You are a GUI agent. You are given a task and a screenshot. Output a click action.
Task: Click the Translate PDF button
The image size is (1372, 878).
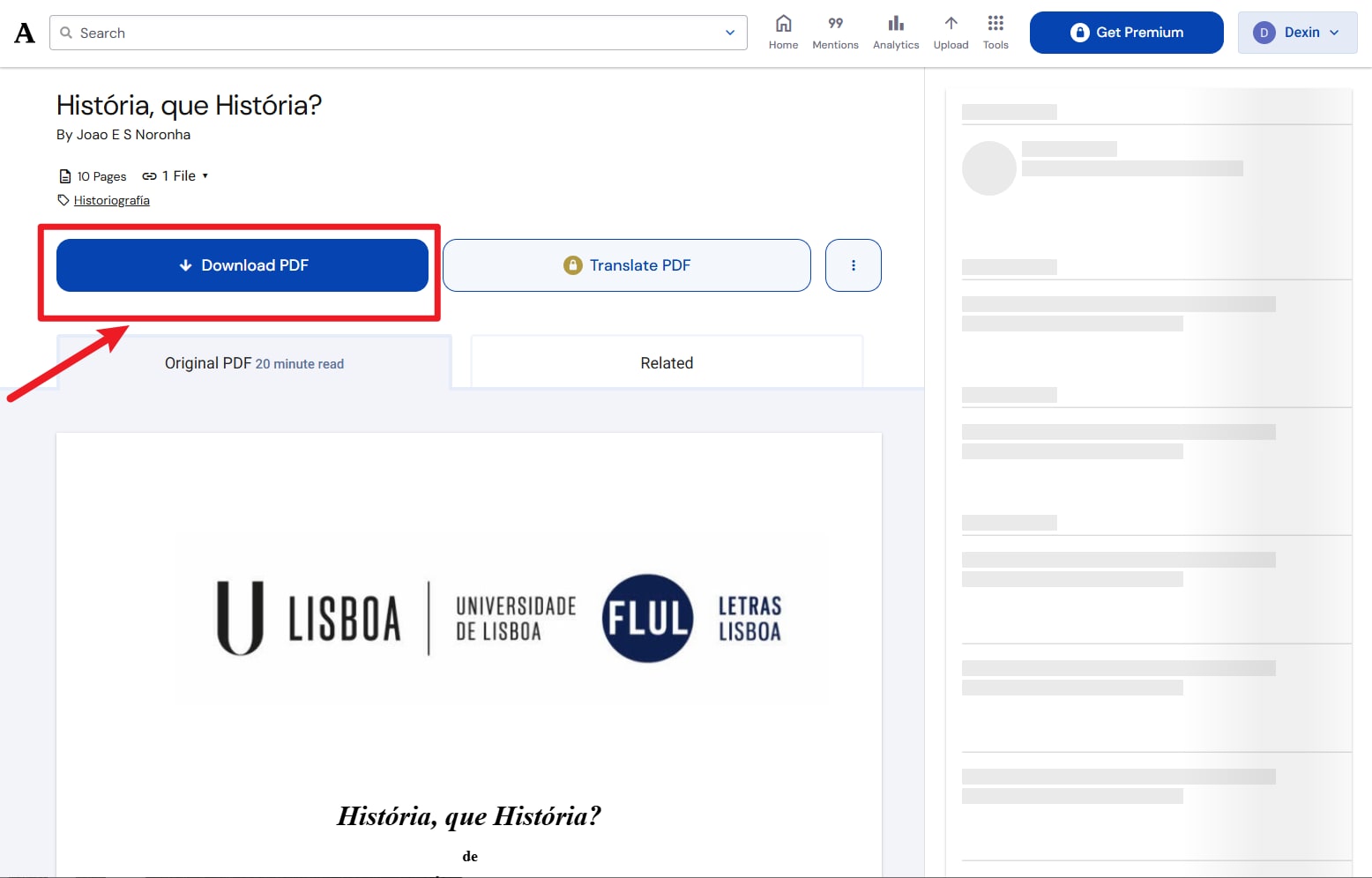click(x=626, y=265)
